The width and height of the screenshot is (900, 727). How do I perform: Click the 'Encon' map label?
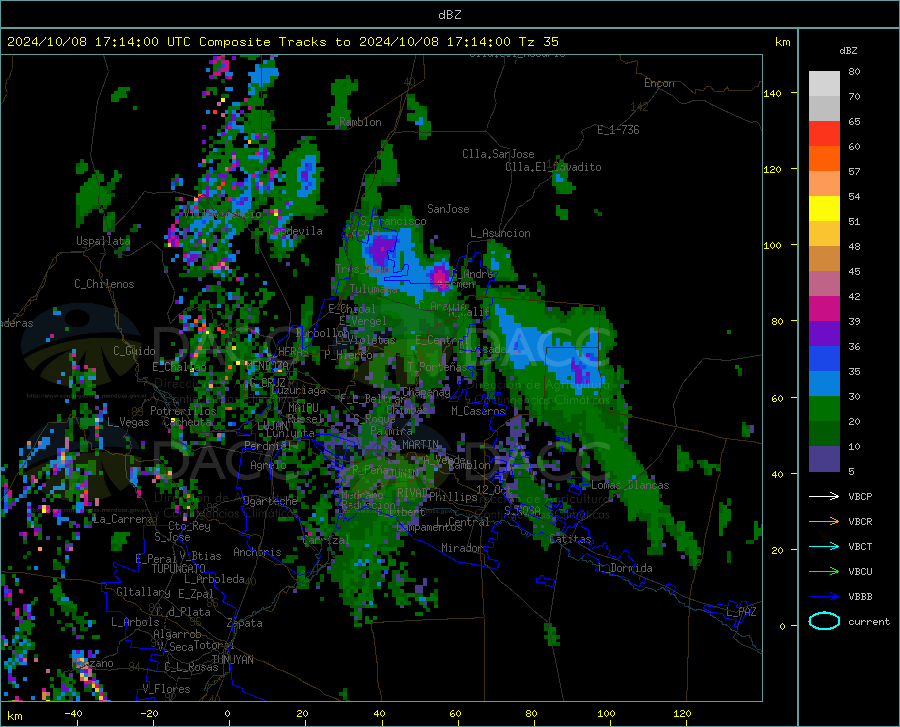point(659,83)
